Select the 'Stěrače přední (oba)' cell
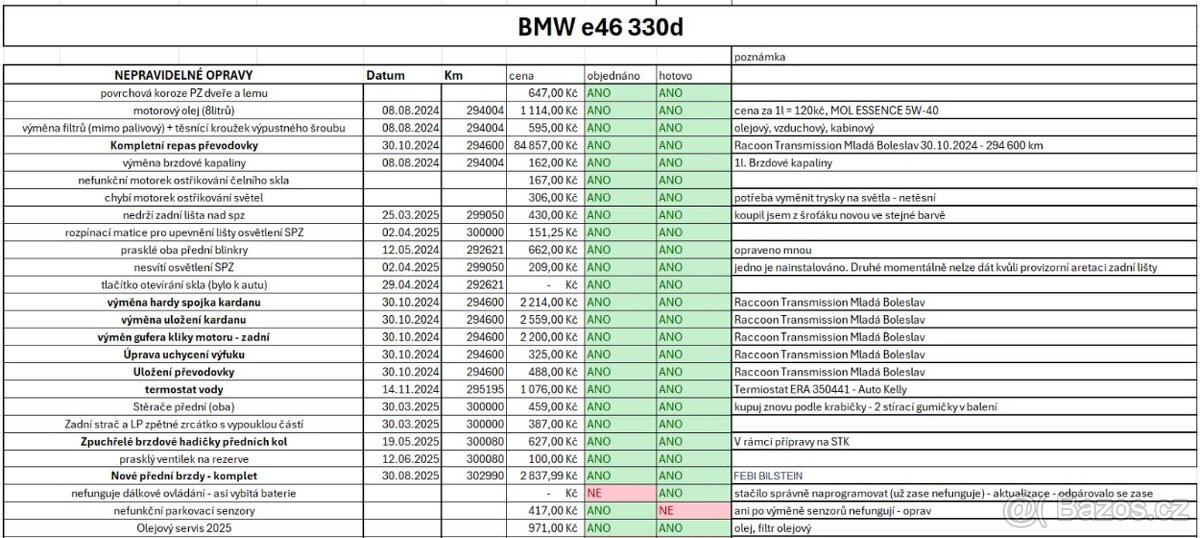Image resolution: width=1200 pixels, height=538 pixels. tap(183, 405)
